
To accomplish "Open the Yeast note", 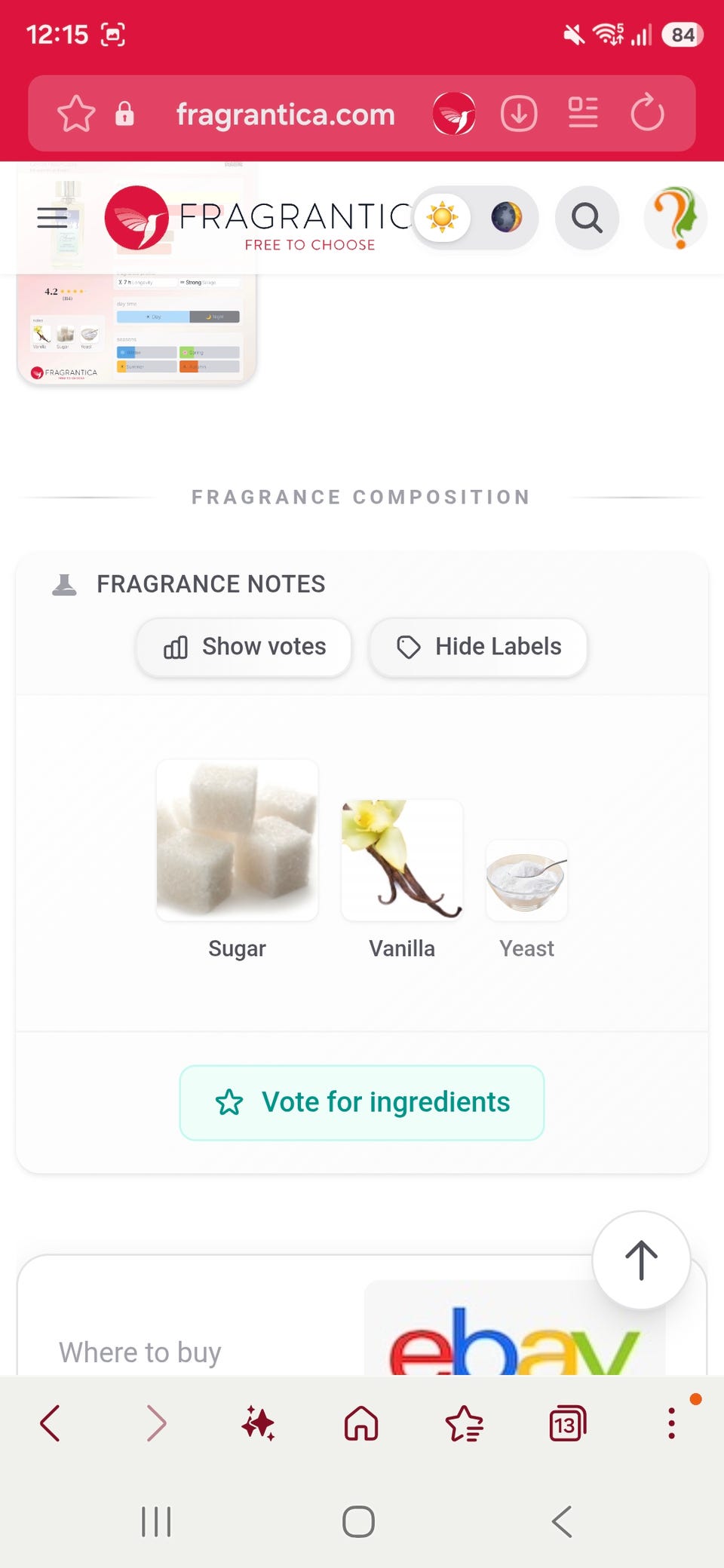I will pyautogui.click(x=526, y=897).
